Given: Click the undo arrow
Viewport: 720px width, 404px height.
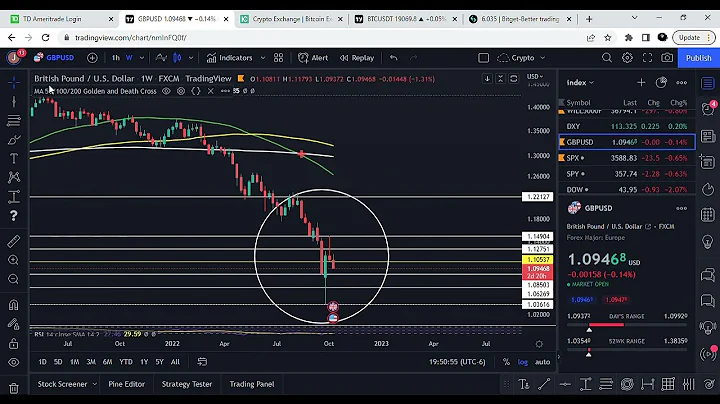Looking at the screenshot, I should 394,58.
